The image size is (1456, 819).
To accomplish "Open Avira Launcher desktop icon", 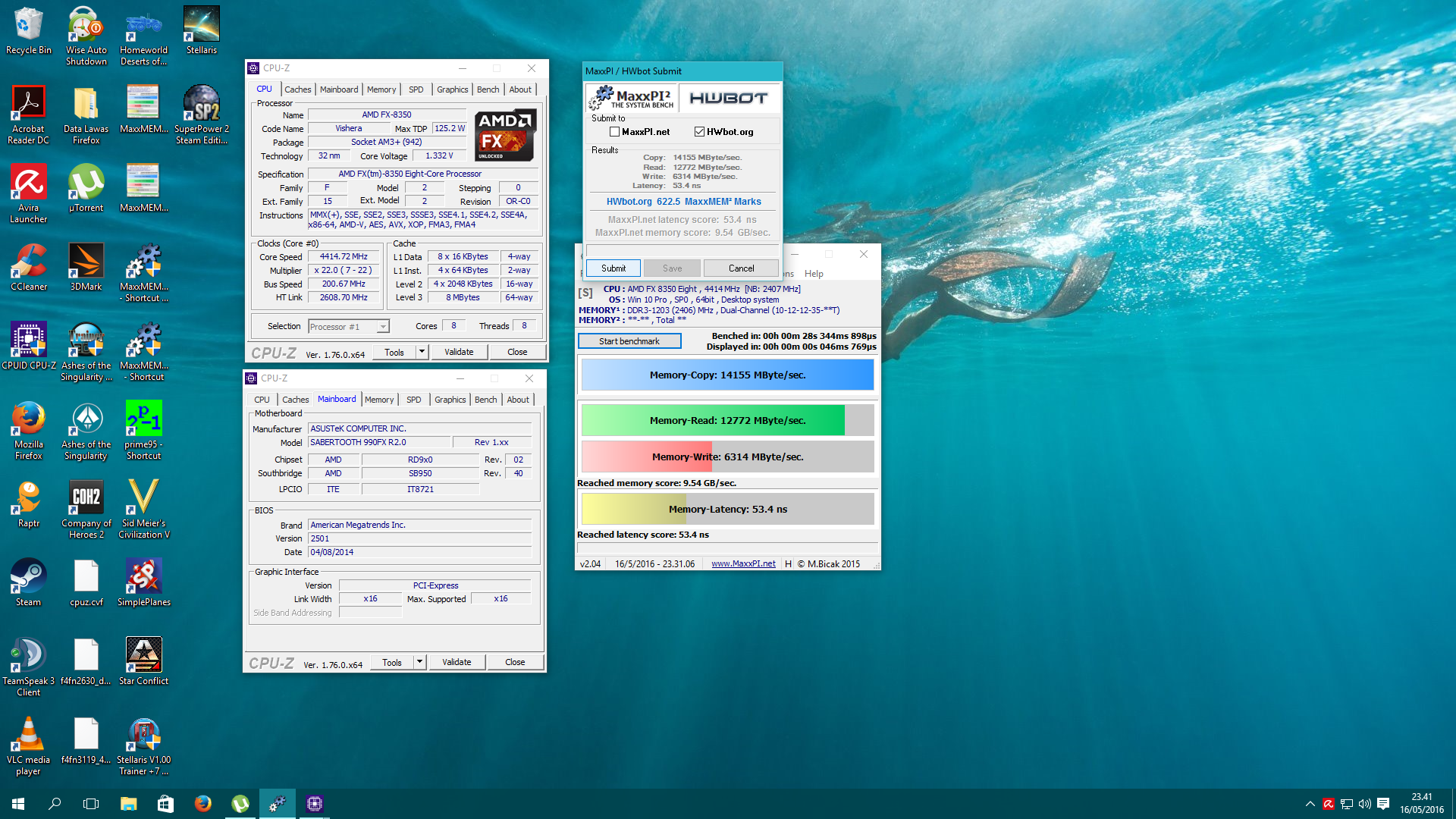I will coord(29,193).
